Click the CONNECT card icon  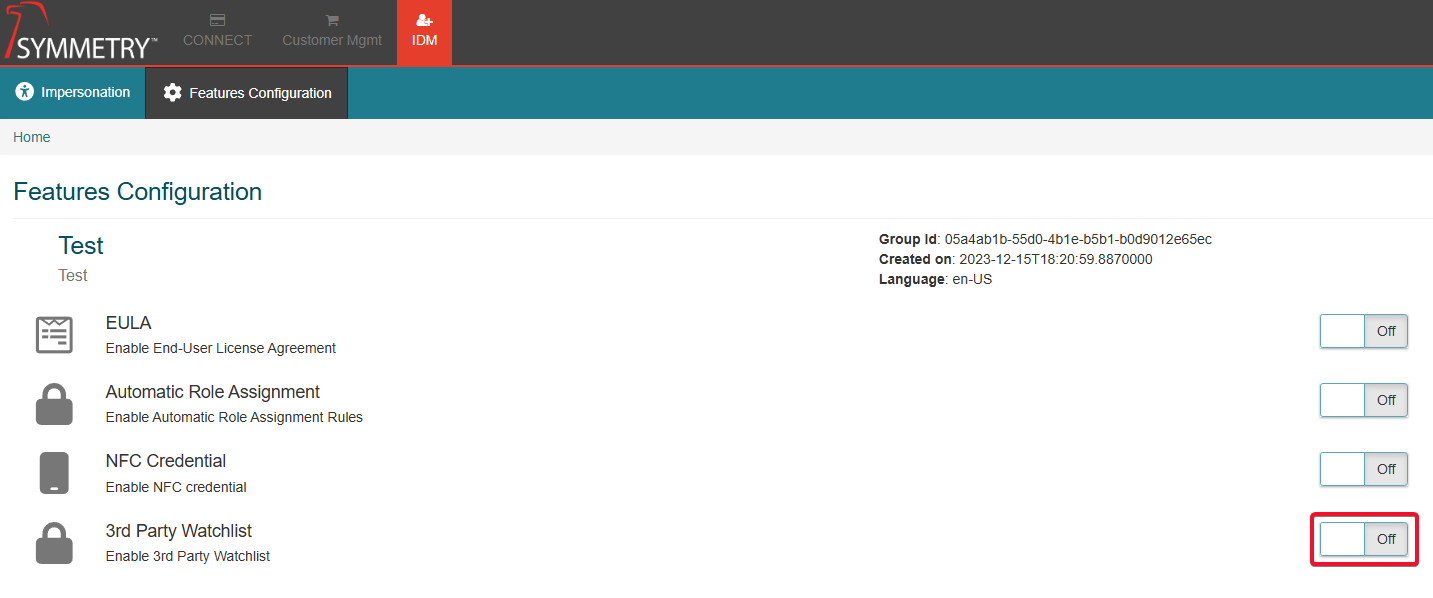click(217, 20)
